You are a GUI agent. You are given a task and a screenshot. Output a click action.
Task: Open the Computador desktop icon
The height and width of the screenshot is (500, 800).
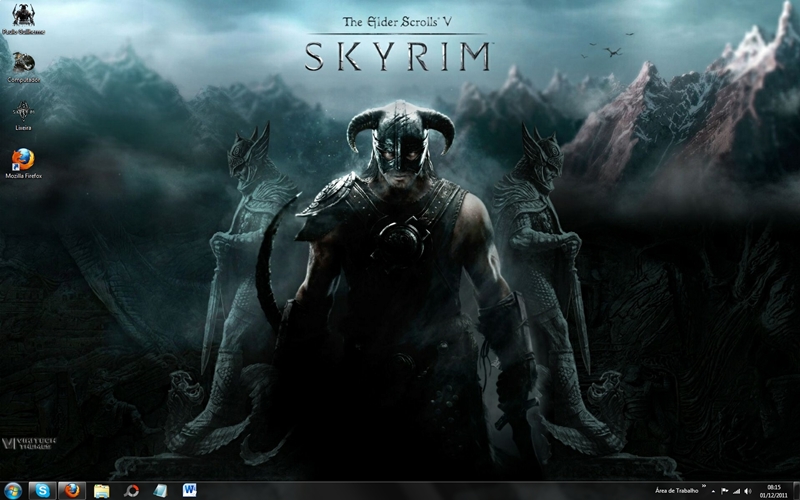pyautogui.click(x=23, y=67)
